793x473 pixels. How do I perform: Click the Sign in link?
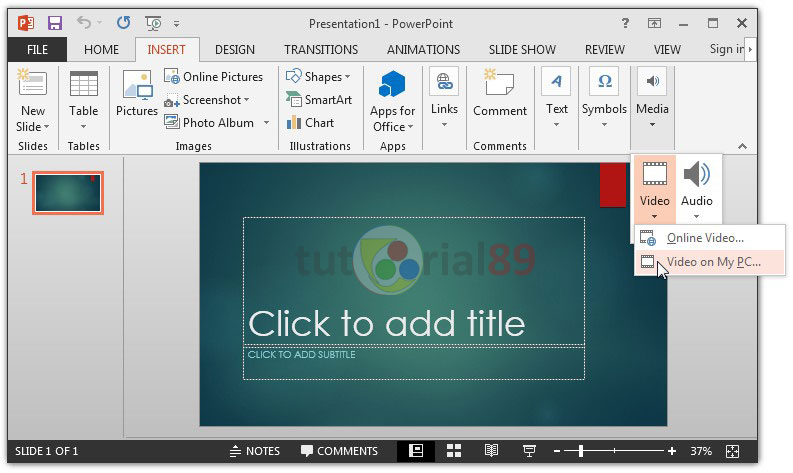[727, 49]
